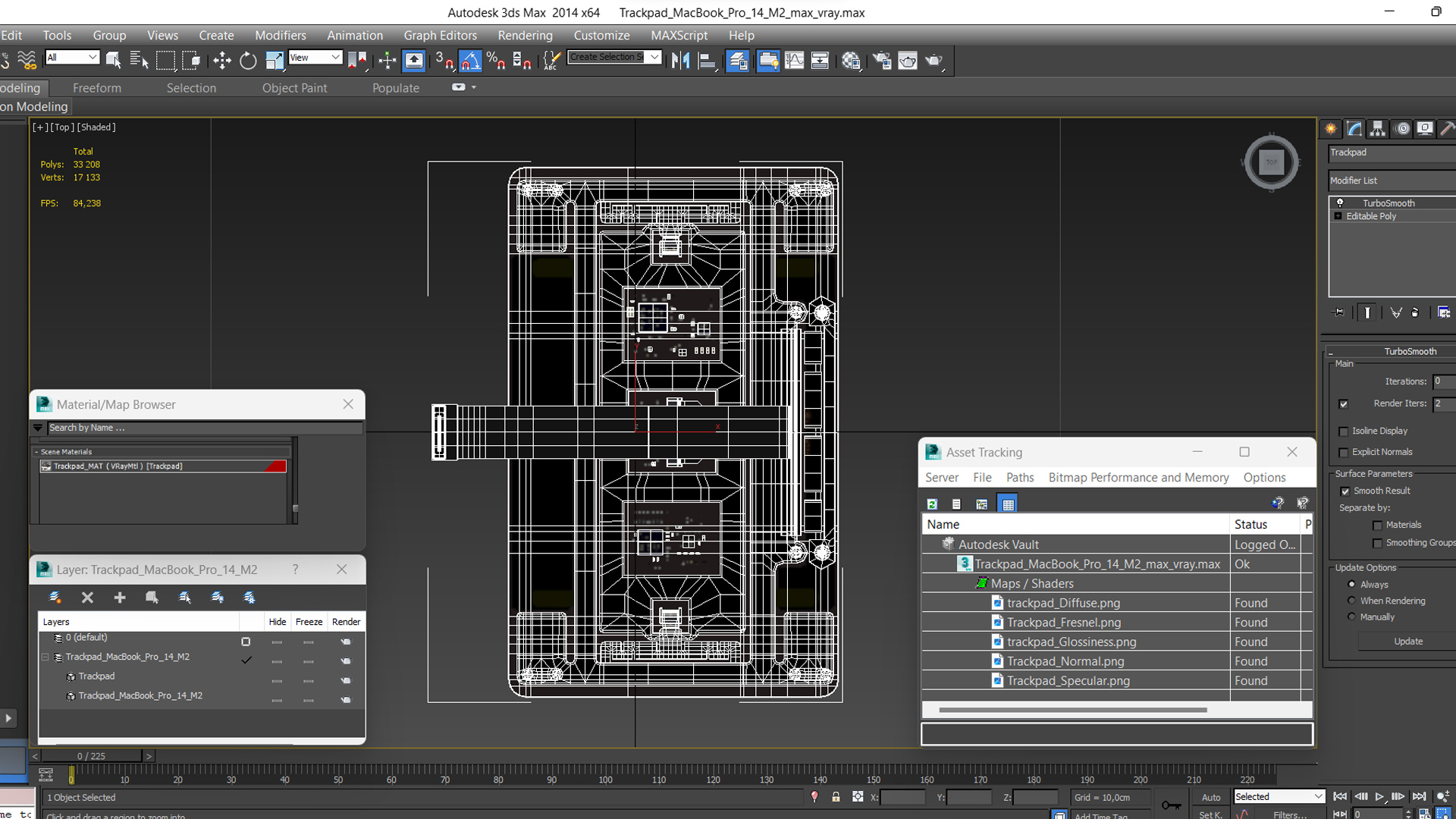Play the animation
Viewport: 1456px width, 819px height.
pyautogui.click(x=1379, y=796)
